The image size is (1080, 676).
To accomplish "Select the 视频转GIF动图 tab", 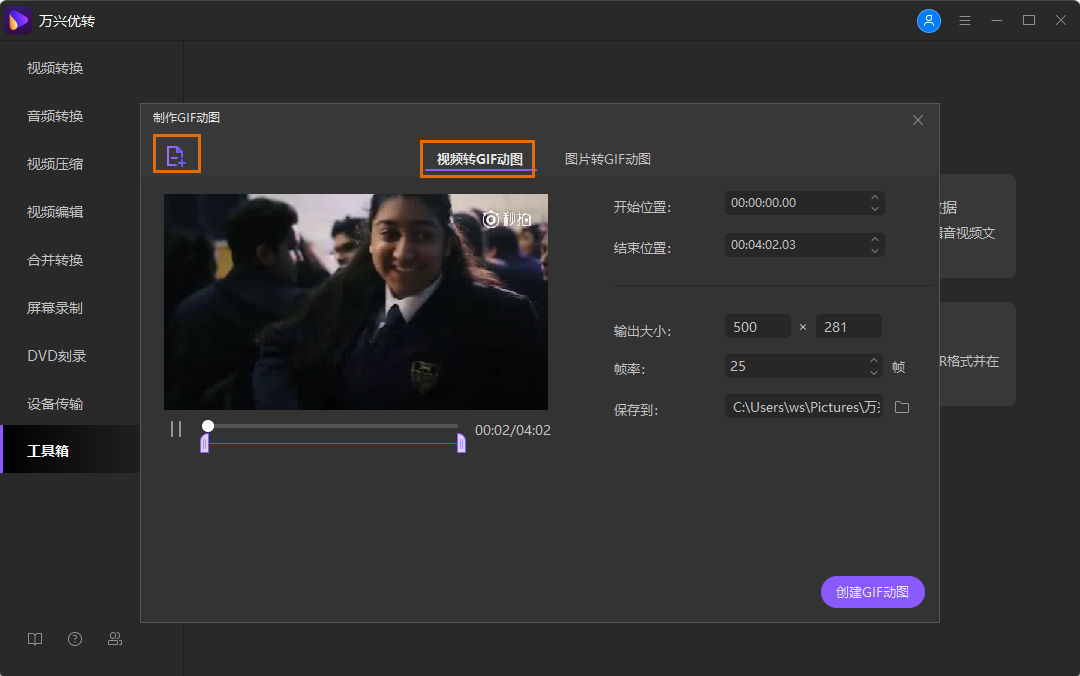I will tap(479, 159).
